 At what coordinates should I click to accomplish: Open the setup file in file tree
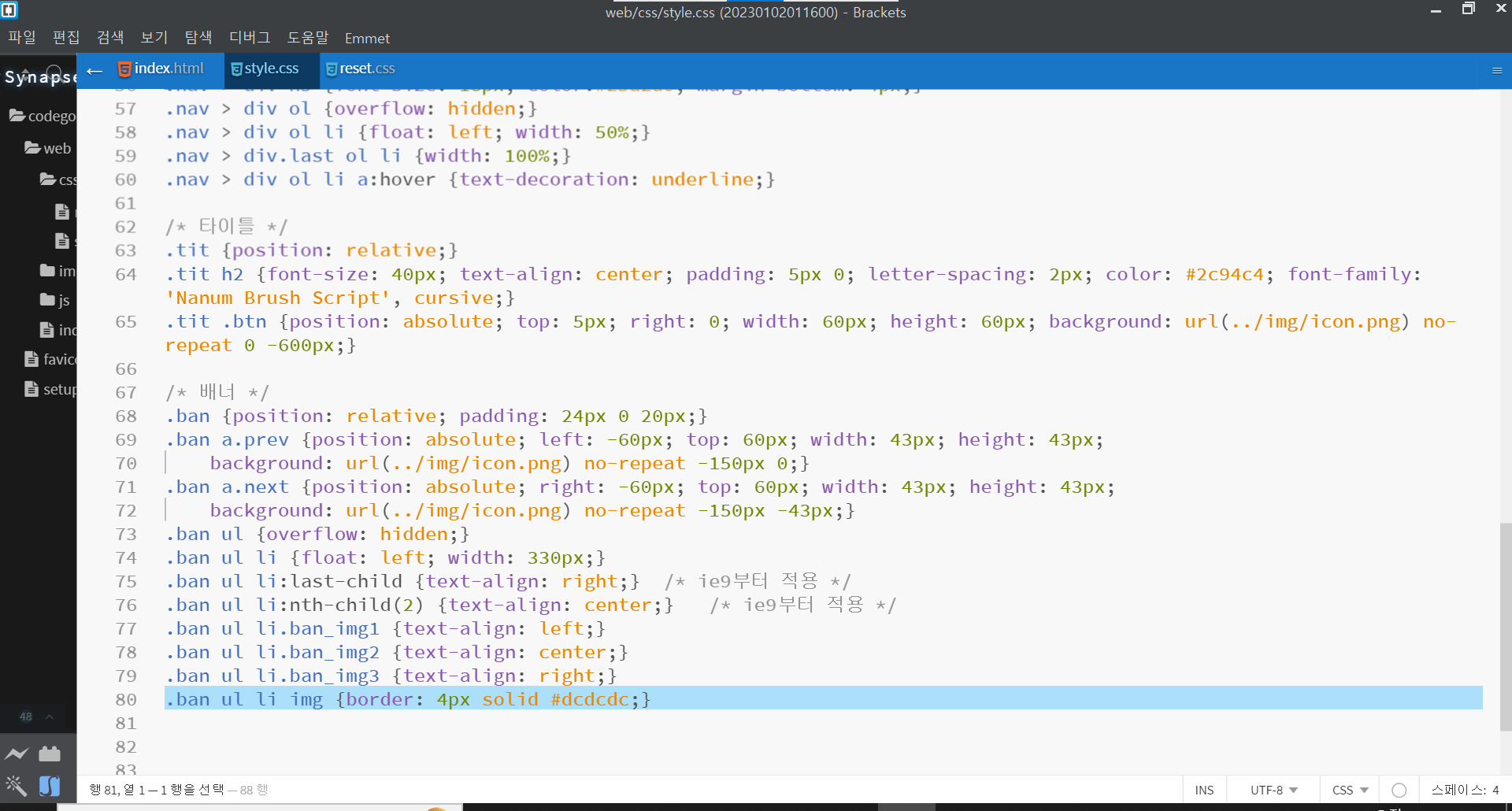[50, 389]
